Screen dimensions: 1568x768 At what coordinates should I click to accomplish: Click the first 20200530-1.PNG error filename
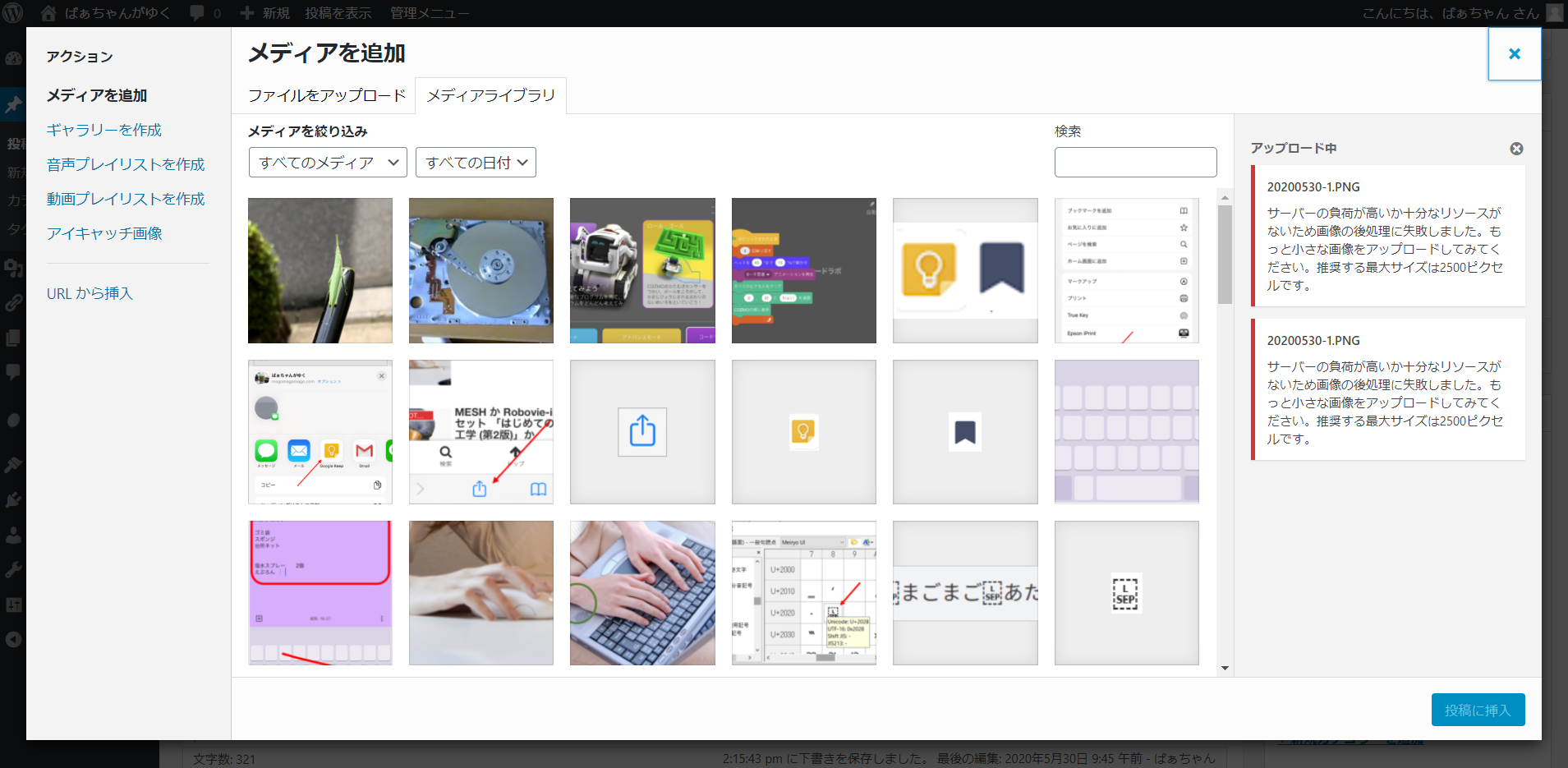point(1313,186)
